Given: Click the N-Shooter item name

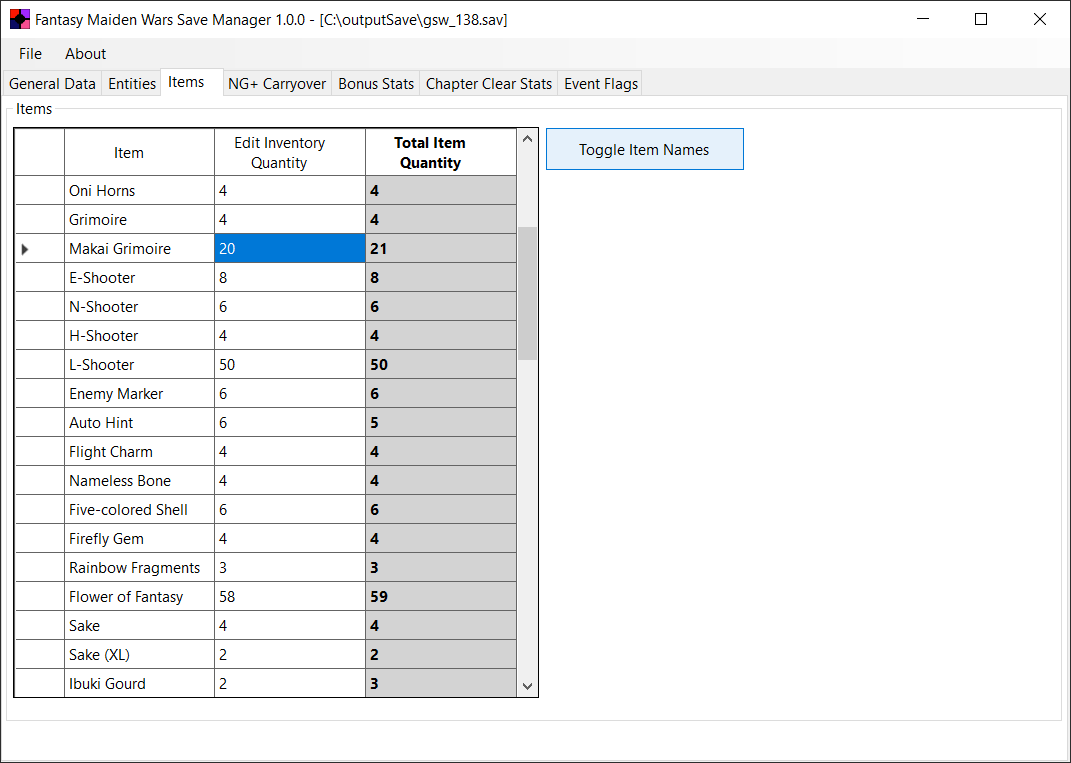Looking at the screenshot, I should (x=103, y=307).
